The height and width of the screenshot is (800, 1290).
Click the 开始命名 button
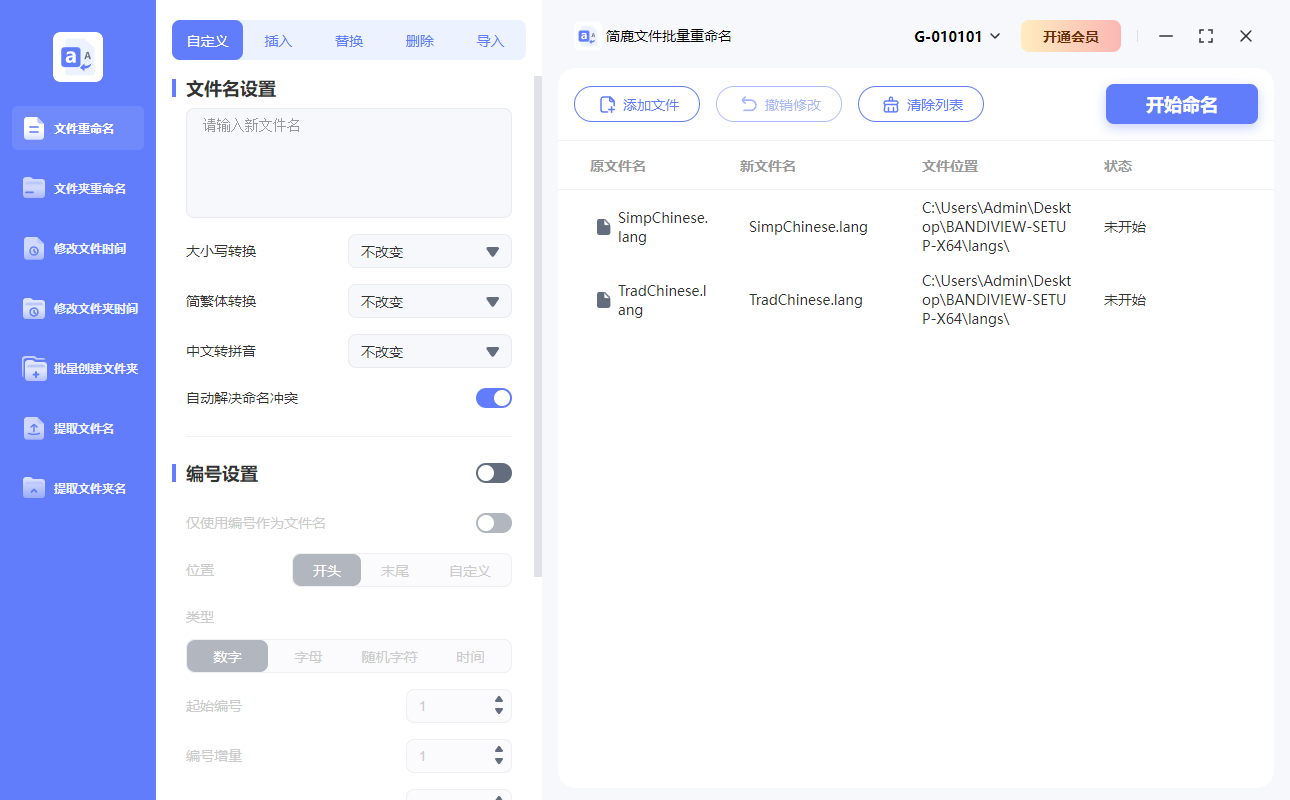point(1181,104)
